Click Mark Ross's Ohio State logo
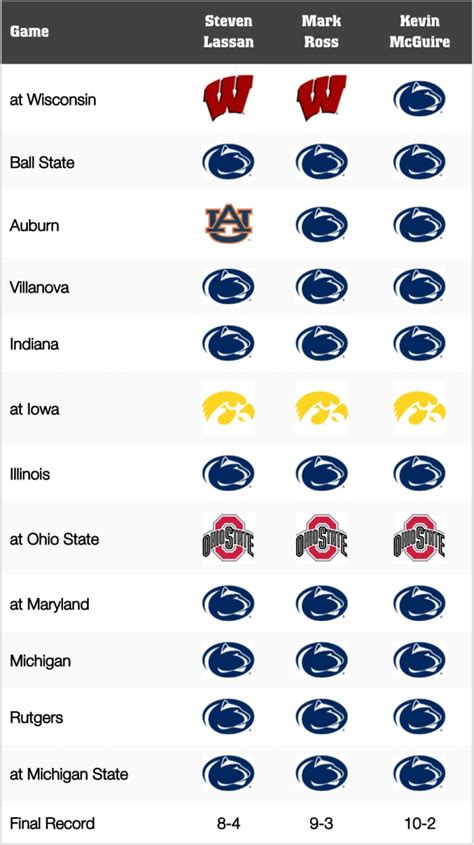 322,537
